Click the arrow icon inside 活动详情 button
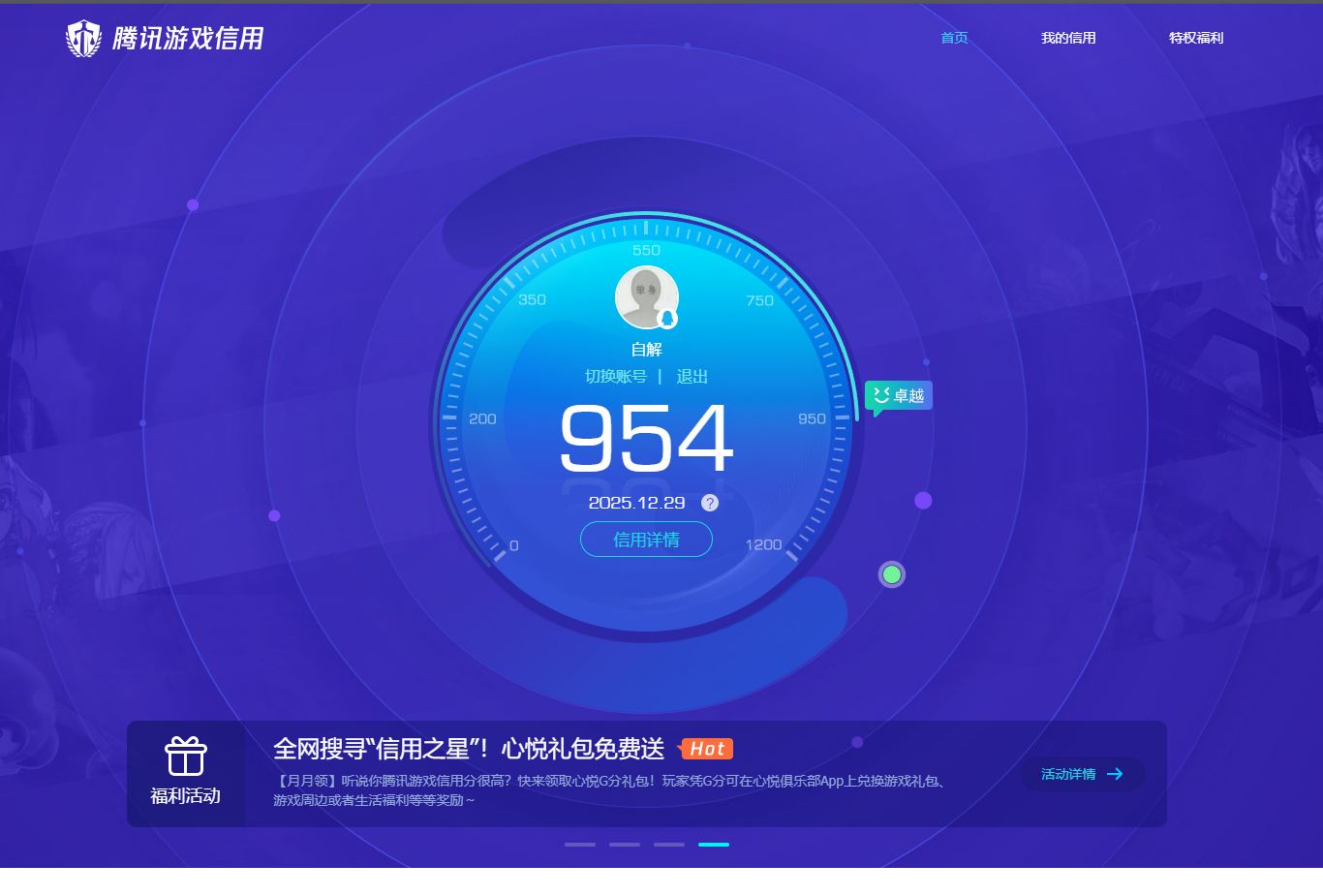1323x896 pixels. (1115, 774)
